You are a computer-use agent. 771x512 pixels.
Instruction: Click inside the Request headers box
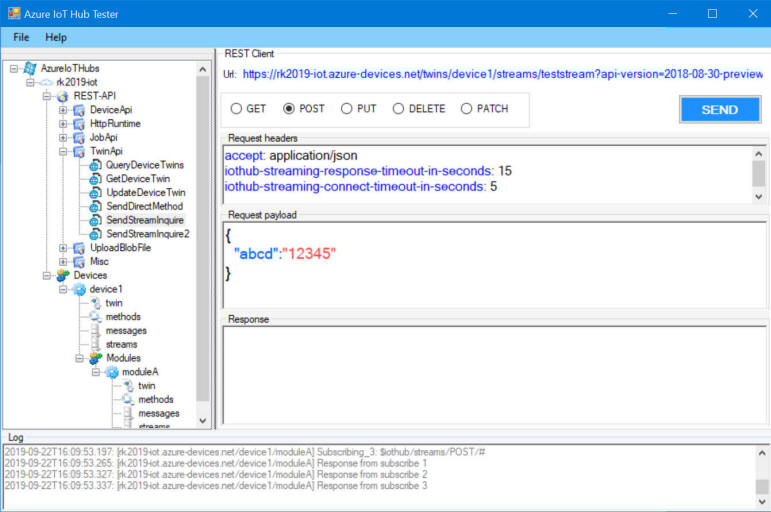pyautogui.click(x=488, y=174)
